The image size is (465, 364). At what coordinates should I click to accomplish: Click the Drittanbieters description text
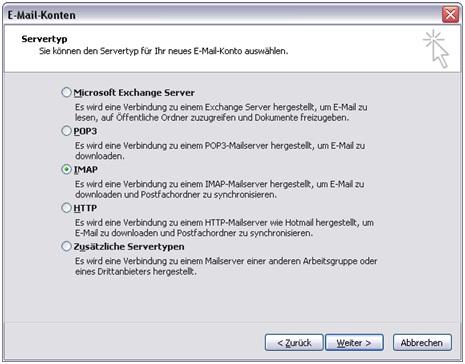[226, 266]
